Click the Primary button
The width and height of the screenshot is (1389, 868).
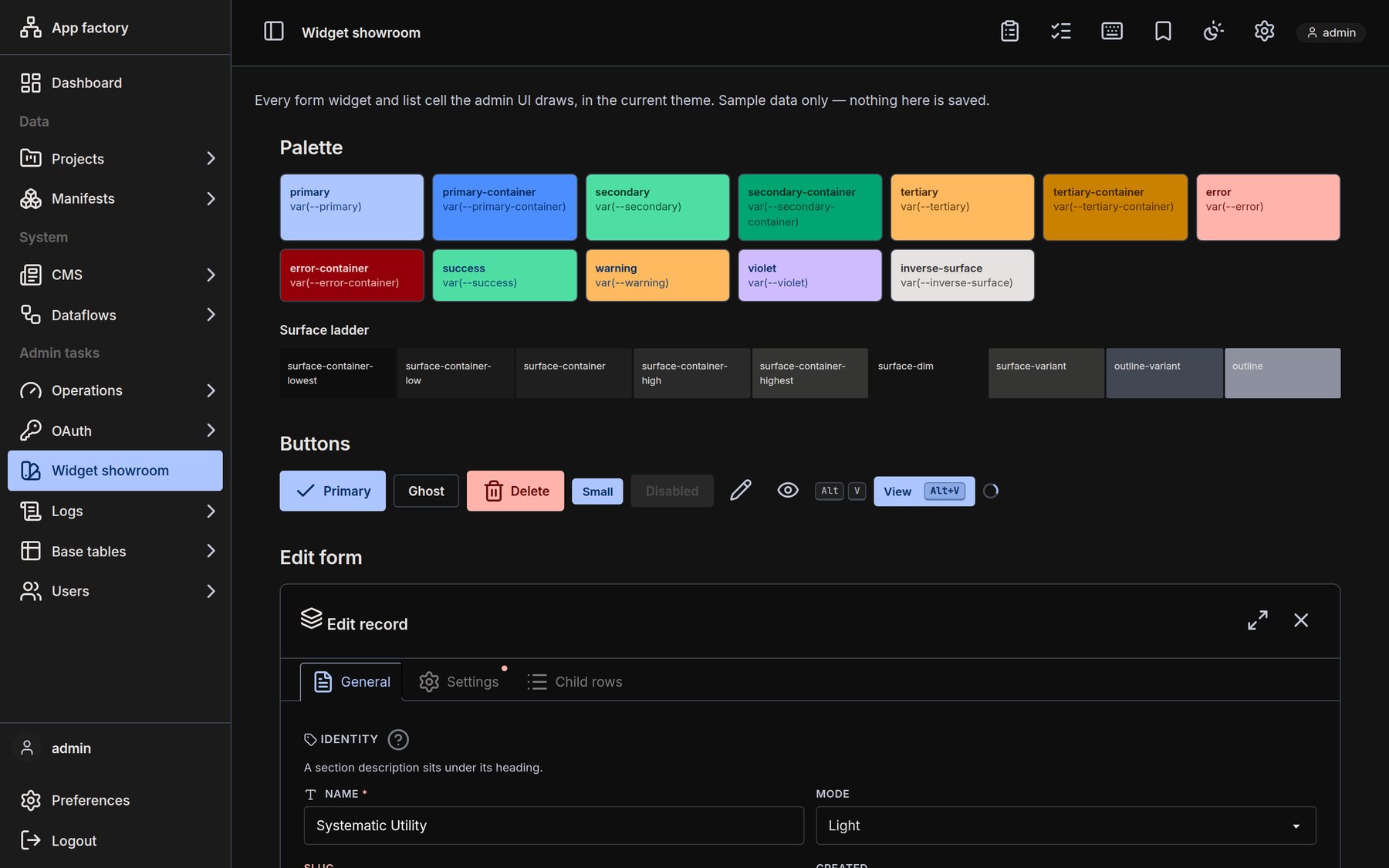(333, 491)
